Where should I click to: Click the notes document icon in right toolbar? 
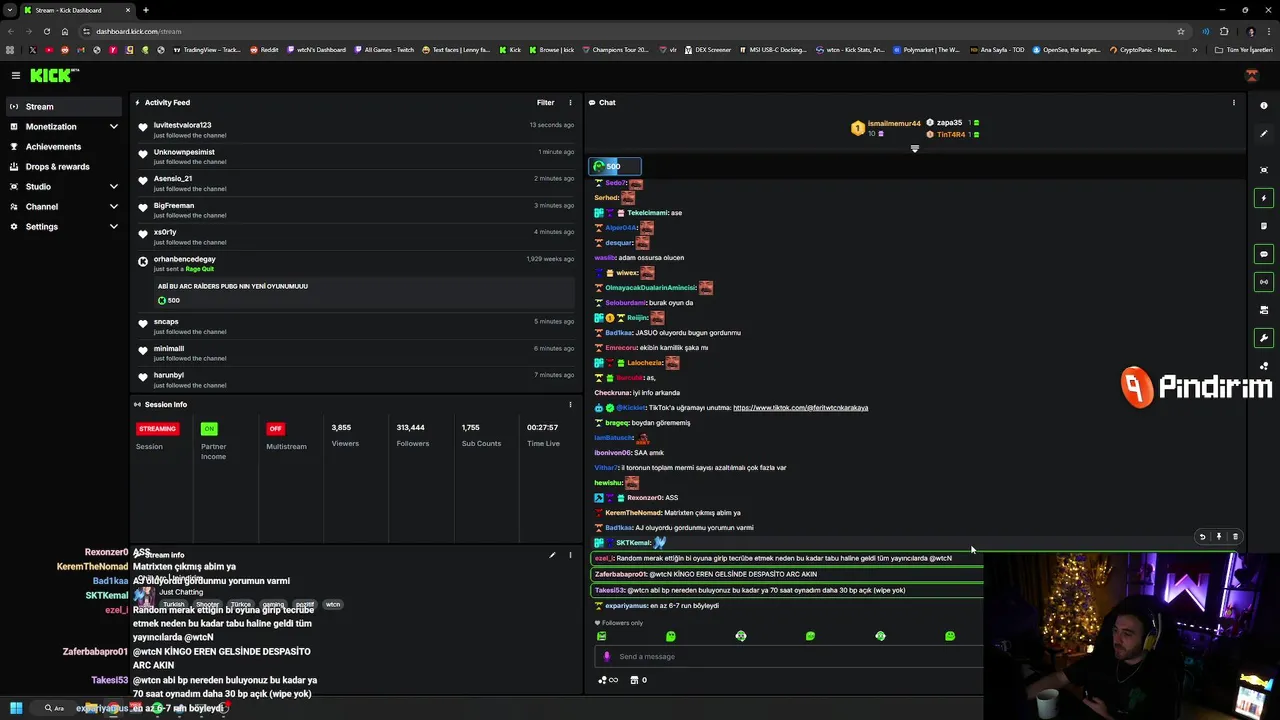pyautogui.click(x=1264, y=226)
